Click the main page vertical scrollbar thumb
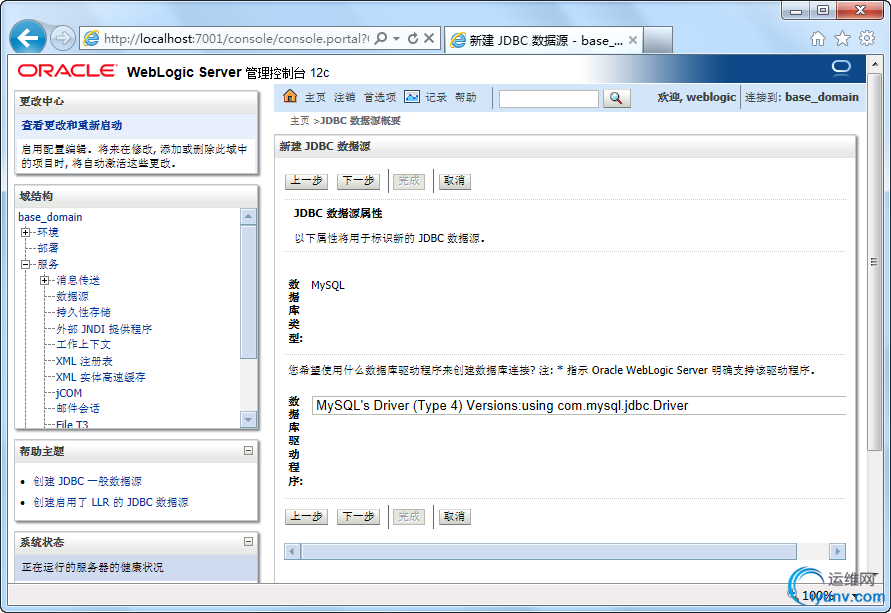The image size is (891, 613). click(x=875, y=261)
